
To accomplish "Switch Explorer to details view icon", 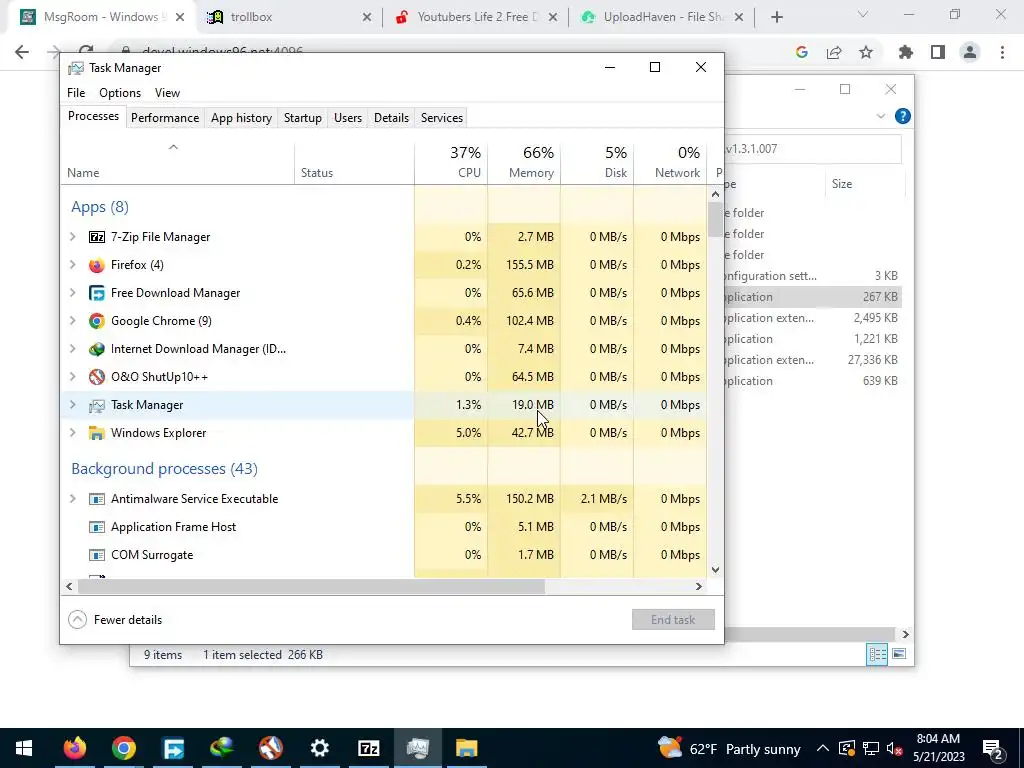I will [x=877, y=654].
